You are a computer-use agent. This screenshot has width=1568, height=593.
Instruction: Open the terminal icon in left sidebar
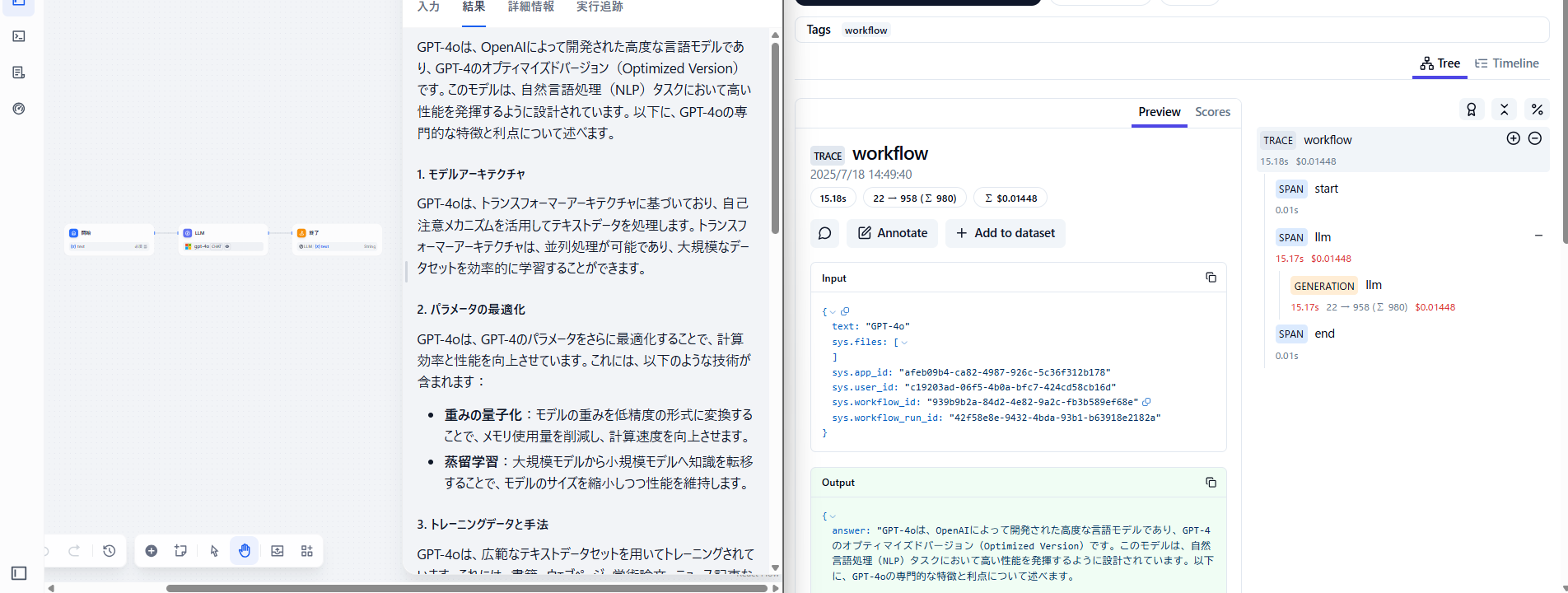[19, 36]
